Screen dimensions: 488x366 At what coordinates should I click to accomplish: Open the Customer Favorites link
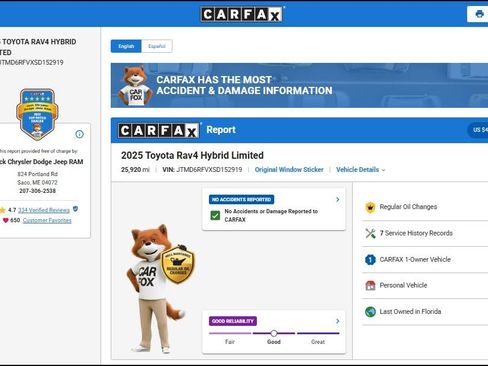pyautogui.click(x=47, y=220)
